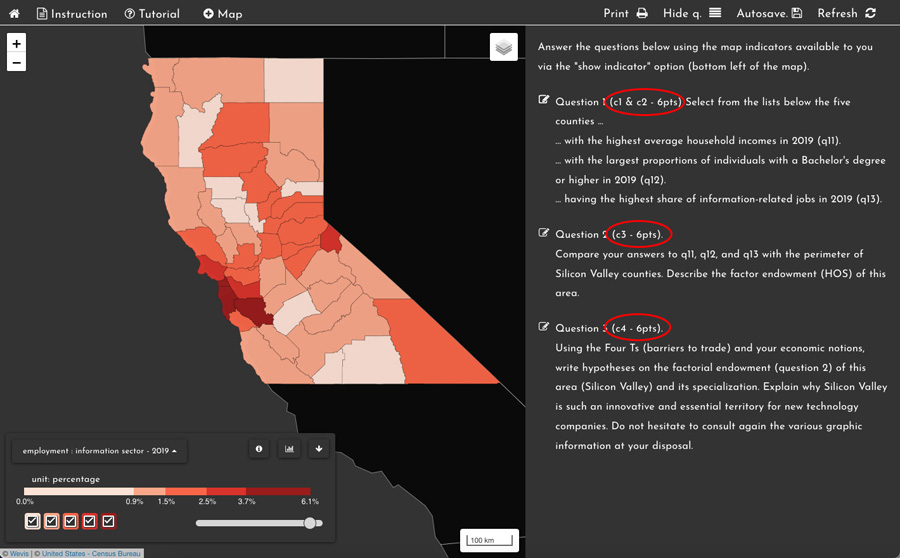Image resolution: width=900 pixels, height=558 pixels.
Task: Toggle the fifth legend class checkbox (3.7%–6.1%)
Action: pos(108,521)
